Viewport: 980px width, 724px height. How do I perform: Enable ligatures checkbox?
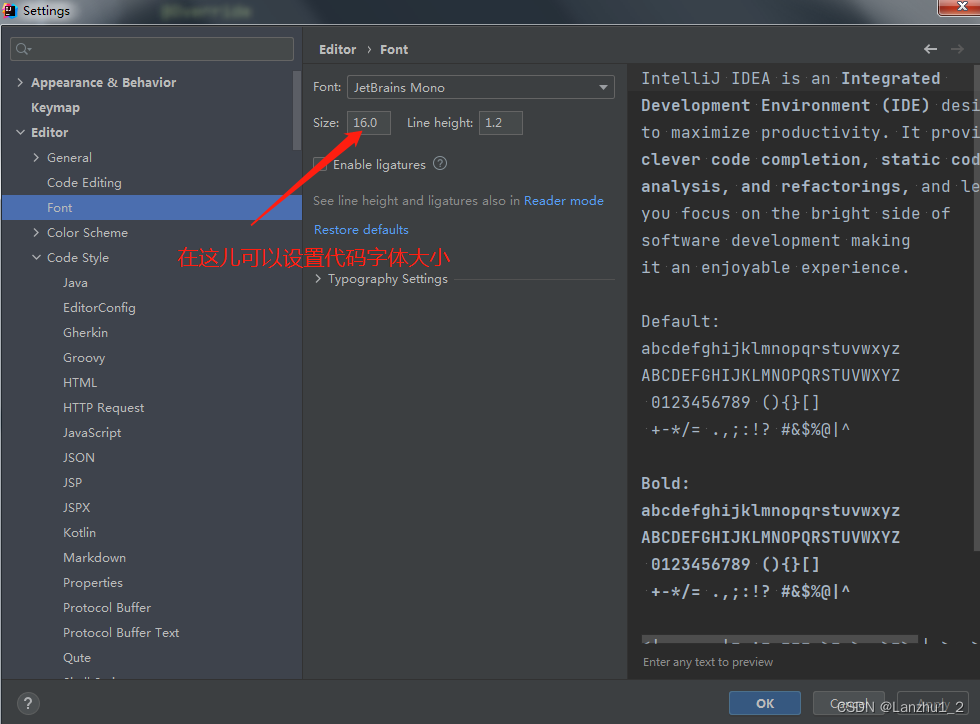(x=320, y=164)
